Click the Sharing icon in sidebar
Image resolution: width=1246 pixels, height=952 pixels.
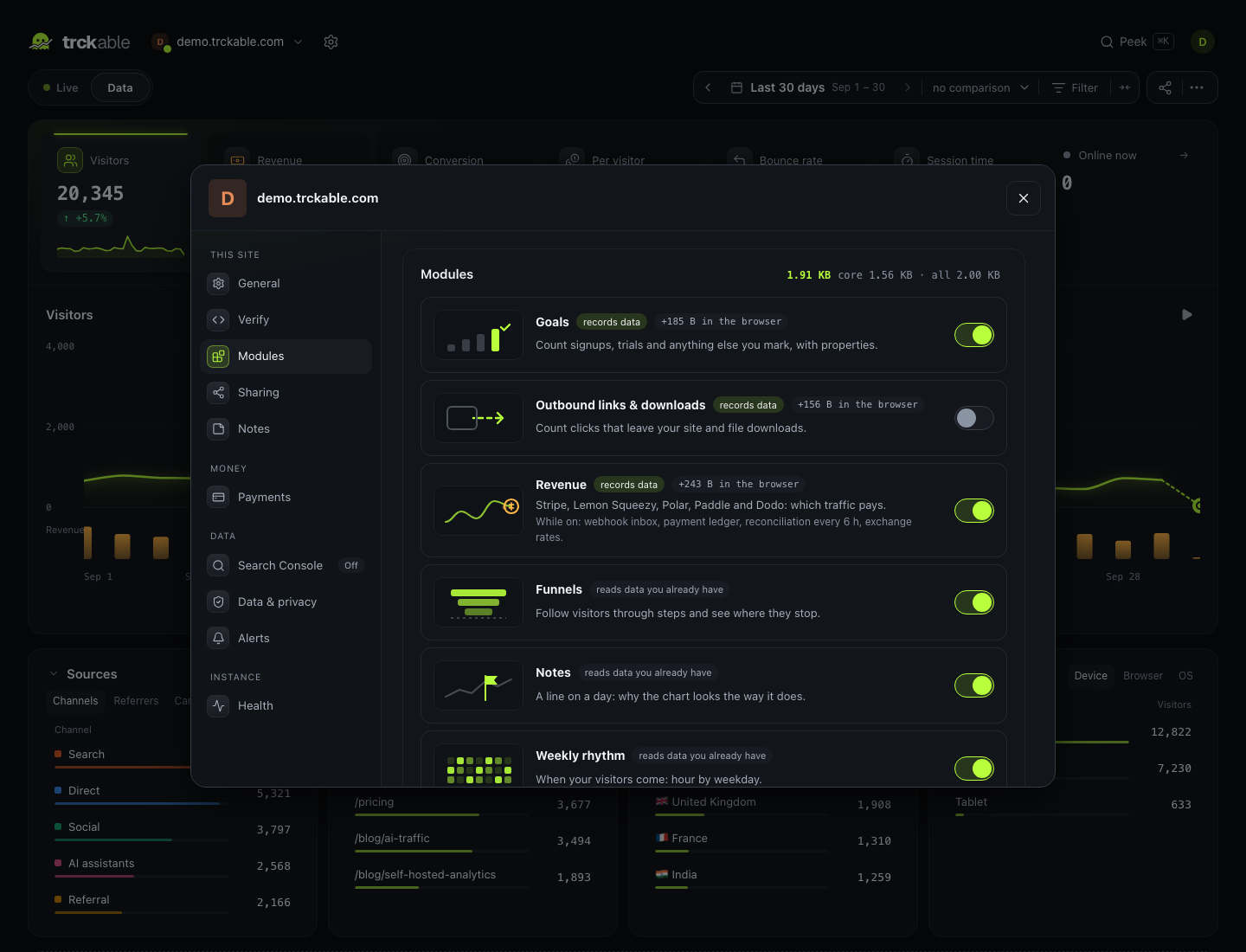[x=218, y=392]
